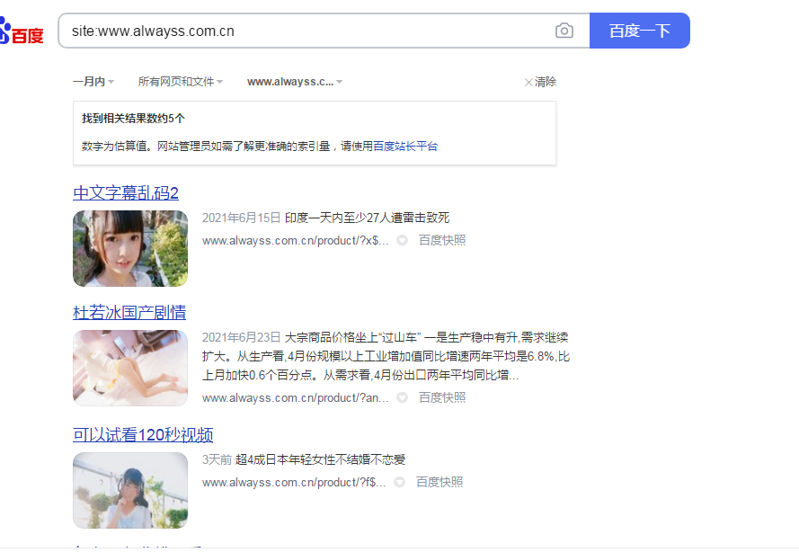The width and height of the screenshot is (799, 552).
Task: Open 百度快照 for the 2021年6月23日 result
Action: click(x=442, y=398)
